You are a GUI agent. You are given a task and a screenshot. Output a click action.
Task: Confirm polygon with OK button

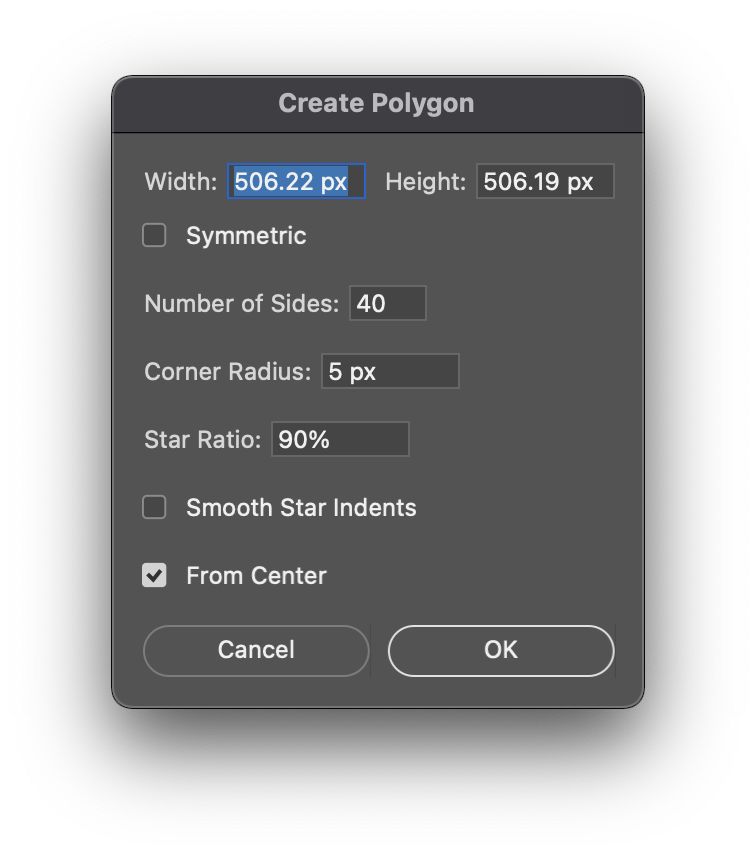point(501,650)
